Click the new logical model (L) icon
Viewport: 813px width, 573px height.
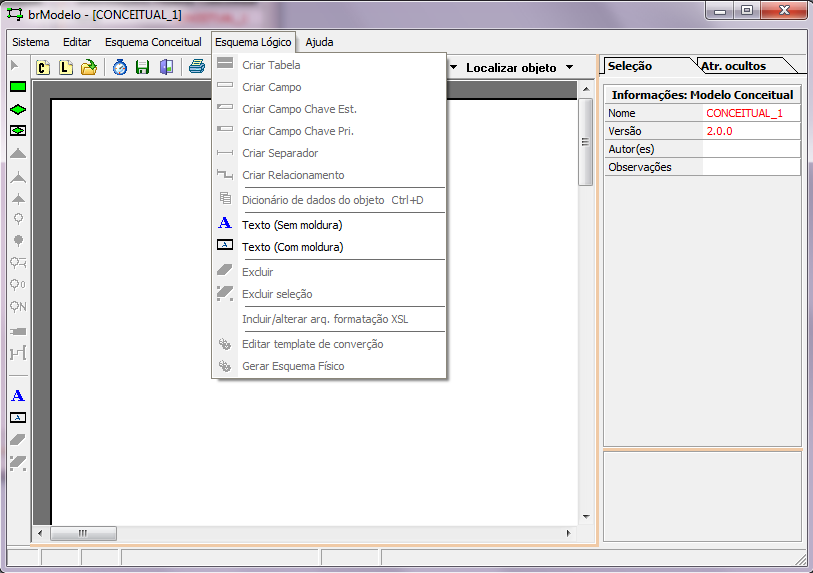tap(66, 67)
